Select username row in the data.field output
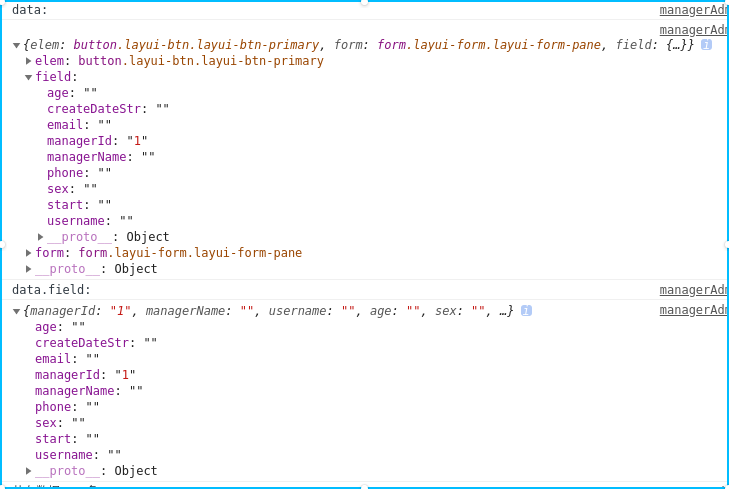The height and width of the screenshot is (489, 729). pyautogui.click(x=78, y=455)
